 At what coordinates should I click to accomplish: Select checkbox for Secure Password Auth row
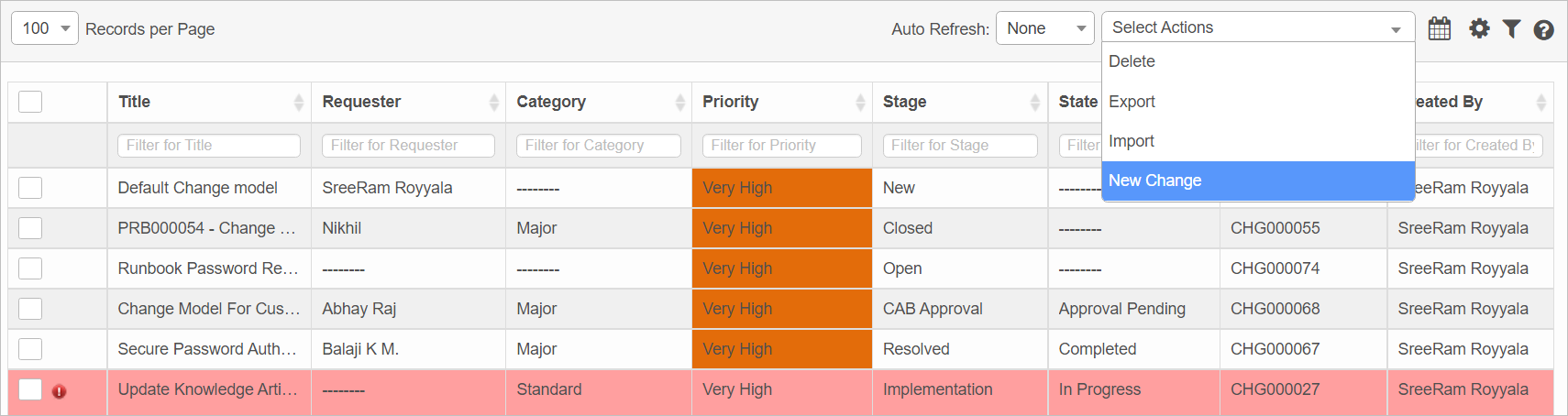[30, 349]
